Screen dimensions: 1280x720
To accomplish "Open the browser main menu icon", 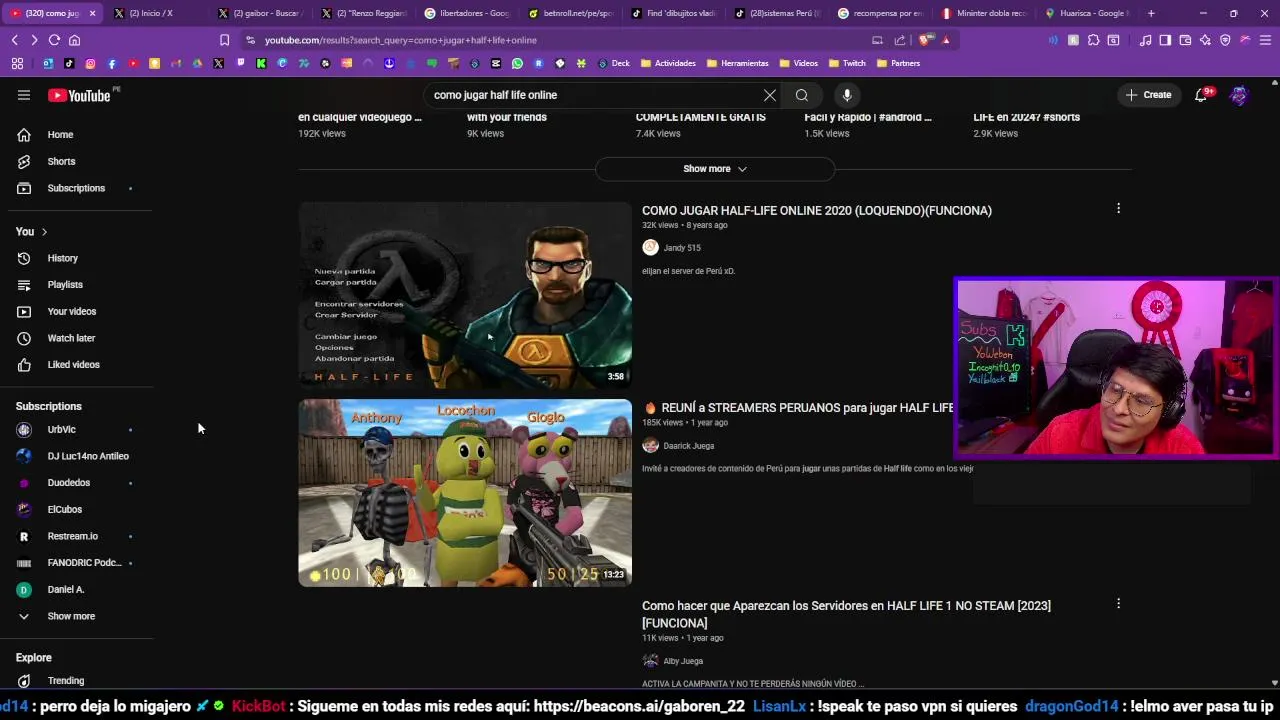I will [x=1265, y=40].
